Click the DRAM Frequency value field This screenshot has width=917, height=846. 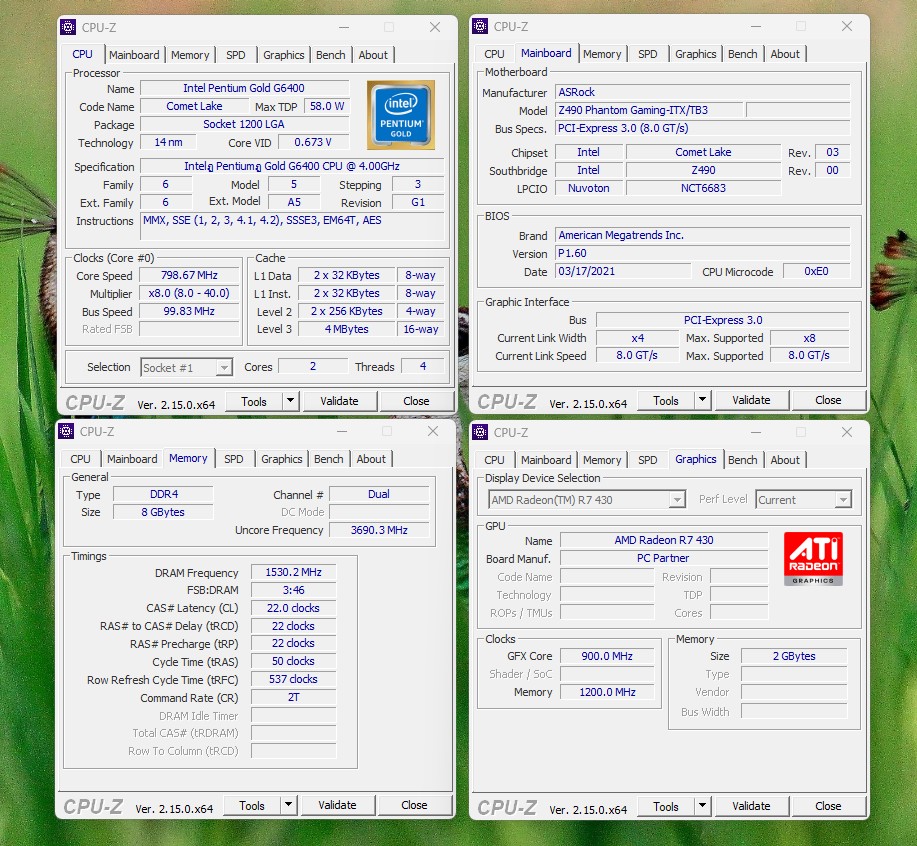pyautogui.click(x=293, y=573)
